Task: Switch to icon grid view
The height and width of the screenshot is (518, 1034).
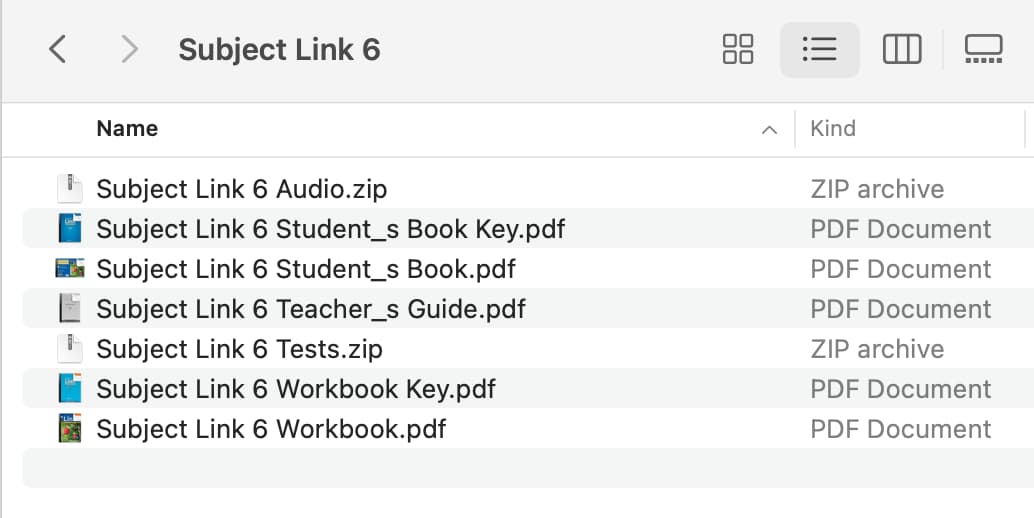Action: pyautogui.click(x=737, y=49)
